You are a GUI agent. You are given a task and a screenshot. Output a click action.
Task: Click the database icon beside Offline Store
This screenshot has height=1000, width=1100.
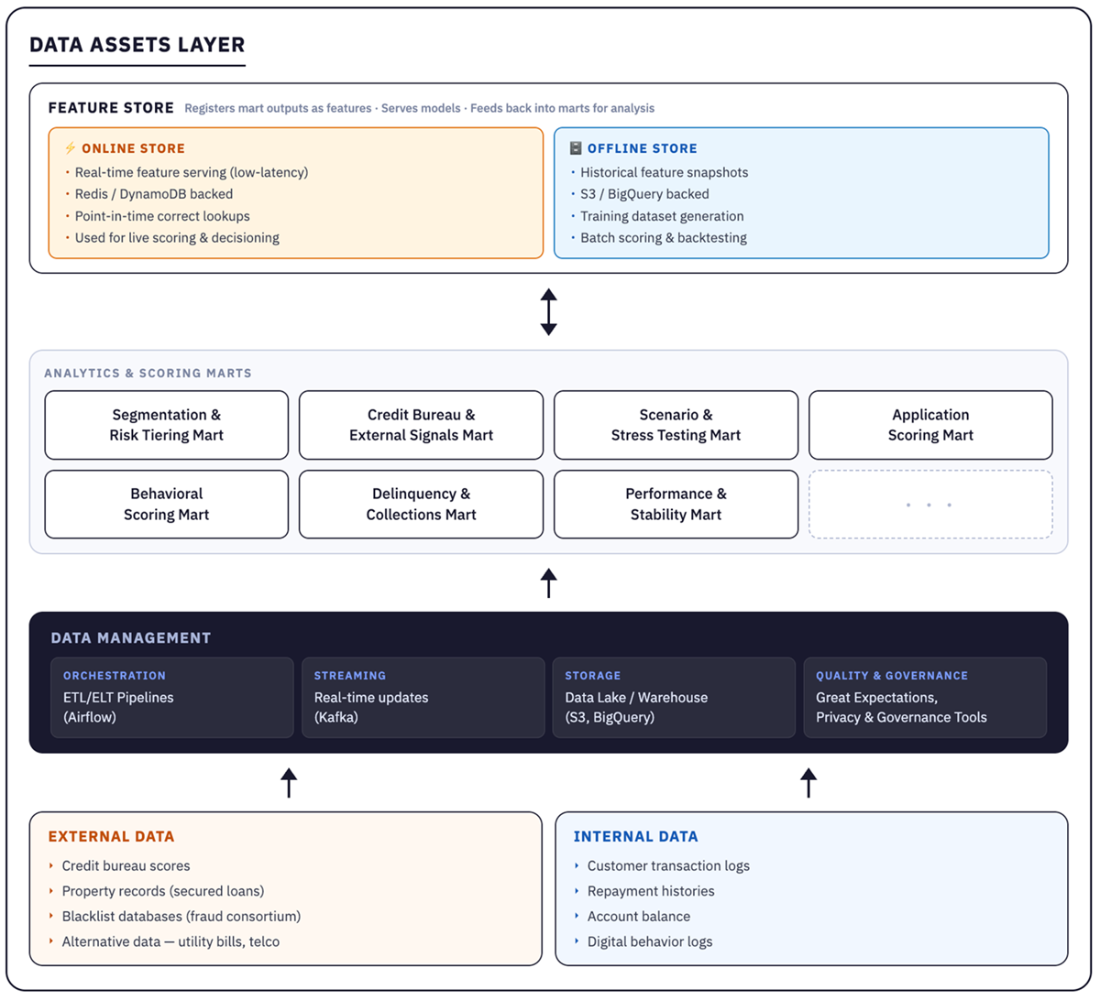pyautogui.click(x=575, y=148)
